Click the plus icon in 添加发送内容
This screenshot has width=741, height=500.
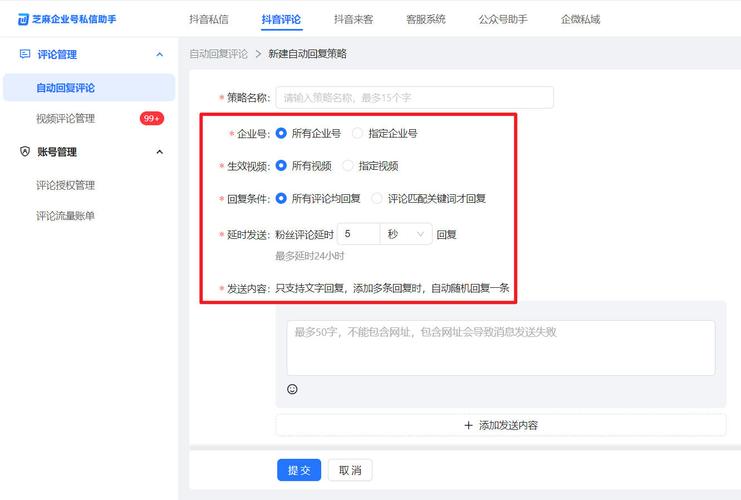coord(468,425)
